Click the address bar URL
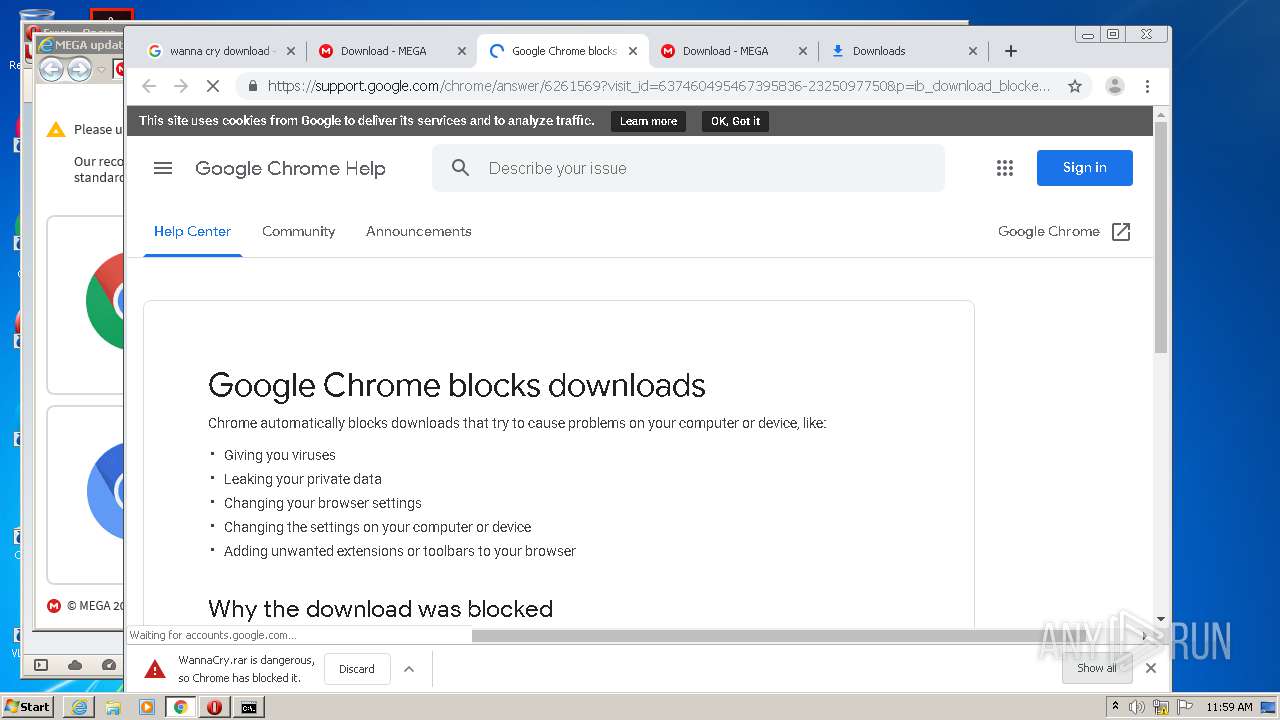This screenshot has height=720, width=1280. click(x=659, y=86)
